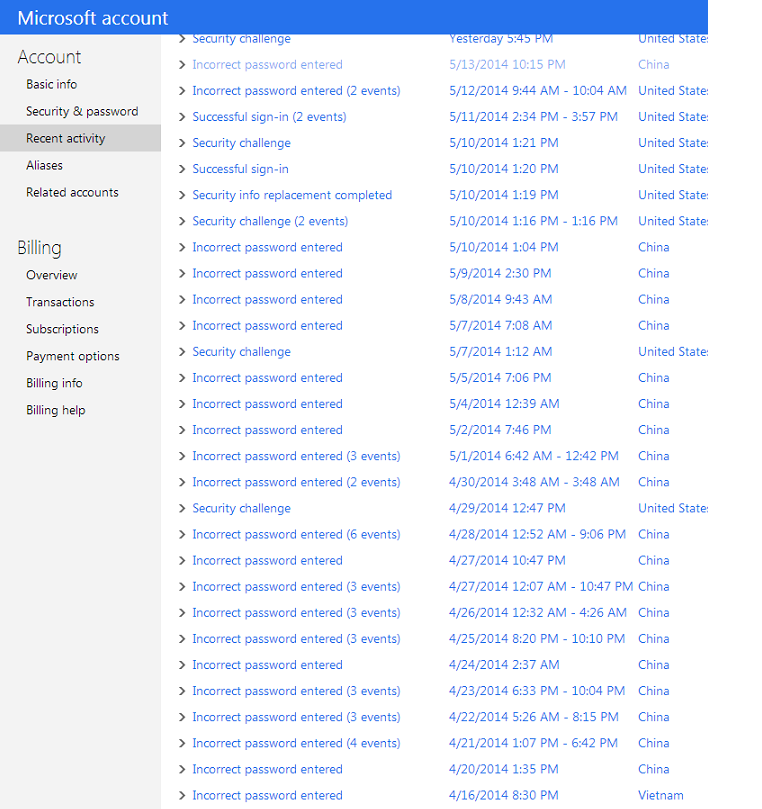
Task: Expand the 4/27/2014 12:07 AM - 10:47 PM row chevron
Action: [x=182, y=587]
